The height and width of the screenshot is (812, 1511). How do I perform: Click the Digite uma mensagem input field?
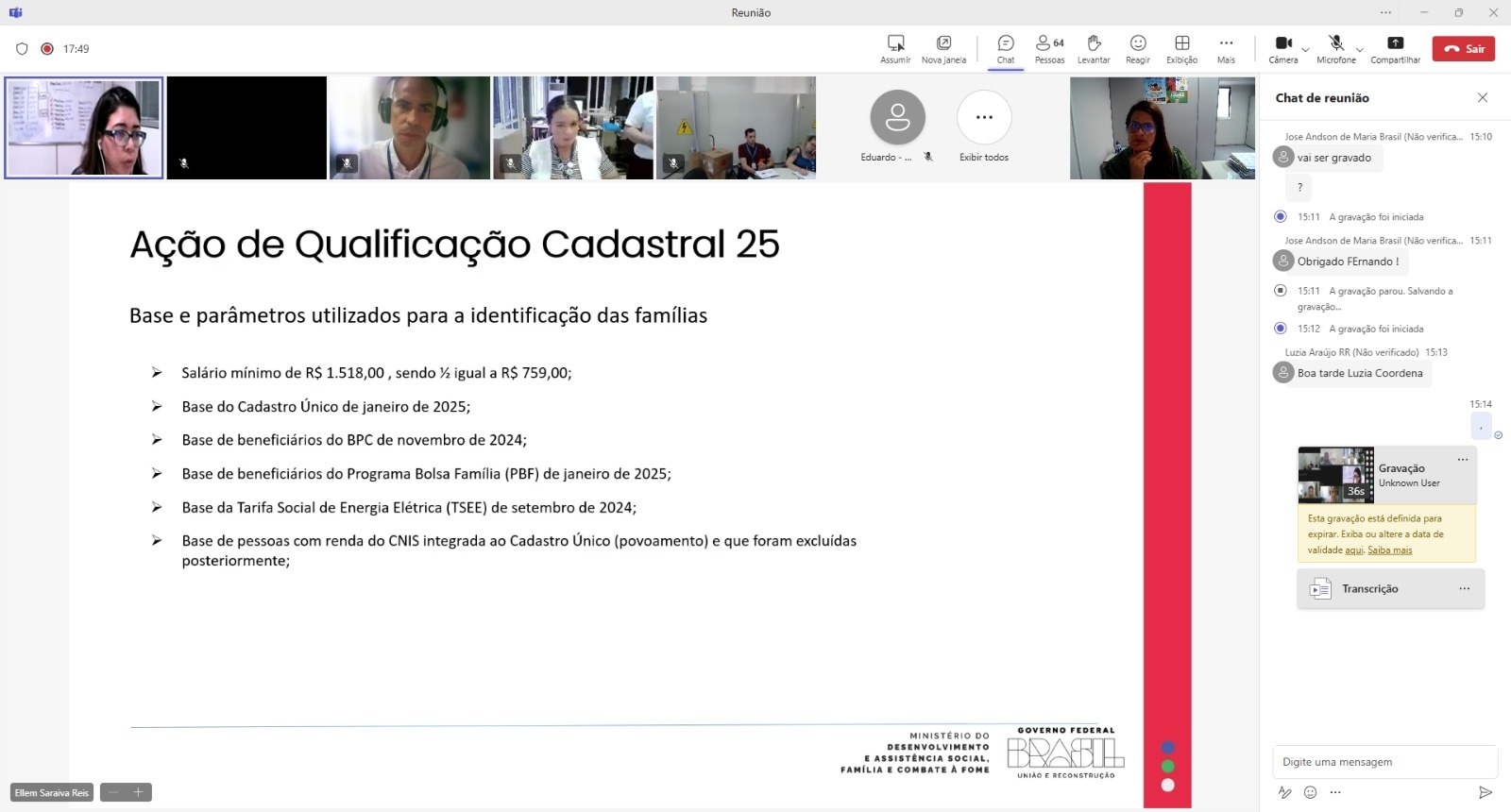coord(1384,762)
